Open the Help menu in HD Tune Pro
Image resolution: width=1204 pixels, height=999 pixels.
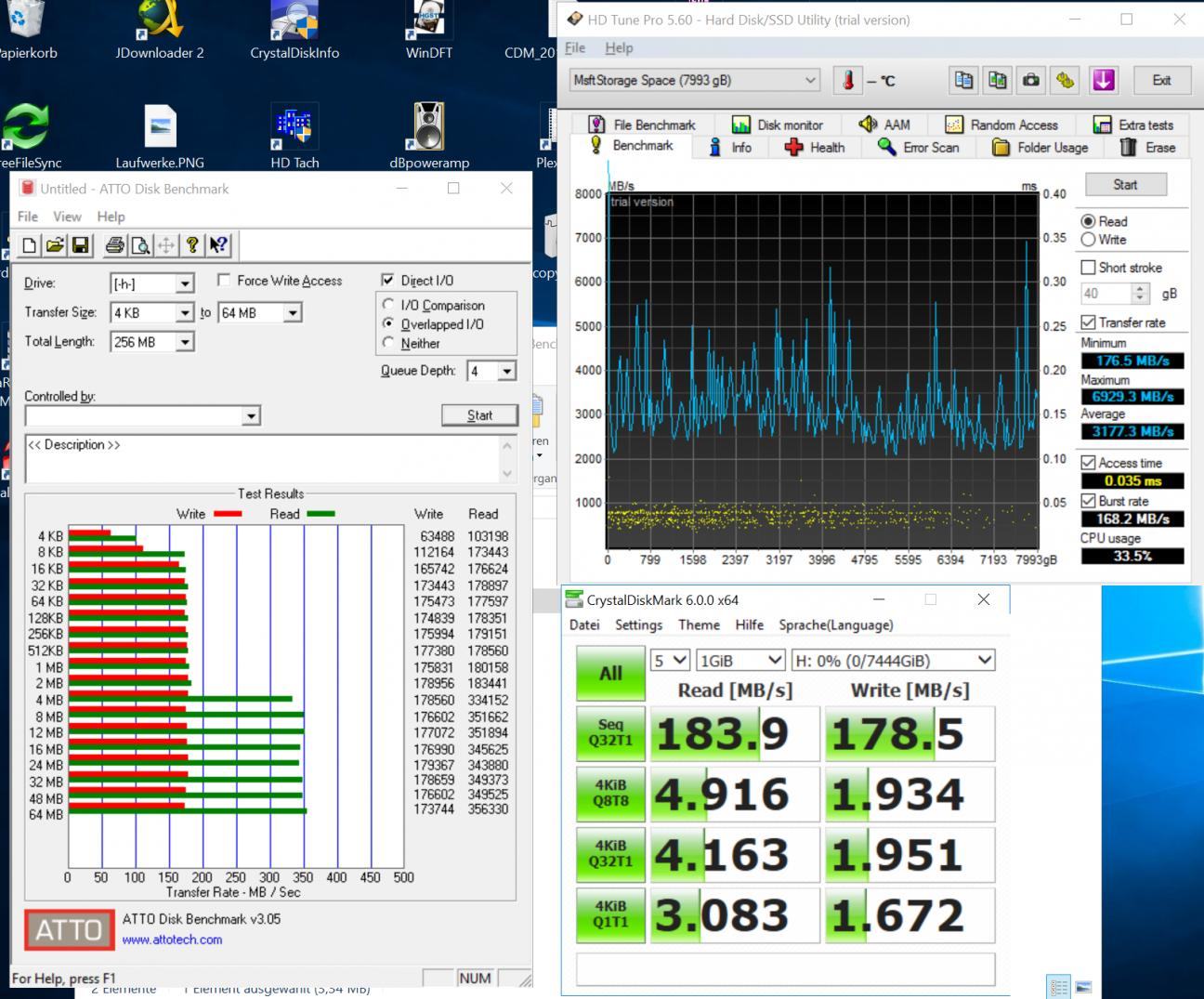619,47
